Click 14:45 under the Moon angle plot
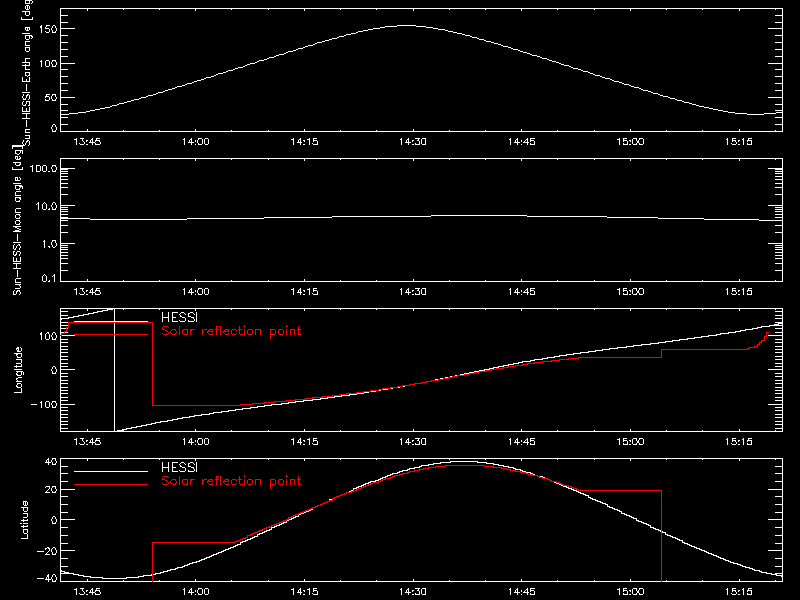The height and width of the screenshot is (600, 800). pyautogui.click(x=521, y=292)
